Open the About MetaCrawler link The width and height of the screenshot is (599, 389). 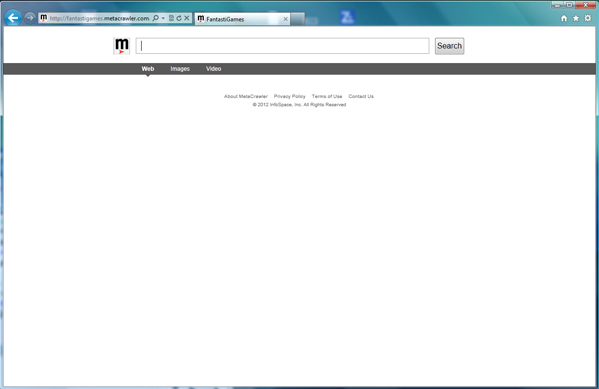[x=246, y=96]
